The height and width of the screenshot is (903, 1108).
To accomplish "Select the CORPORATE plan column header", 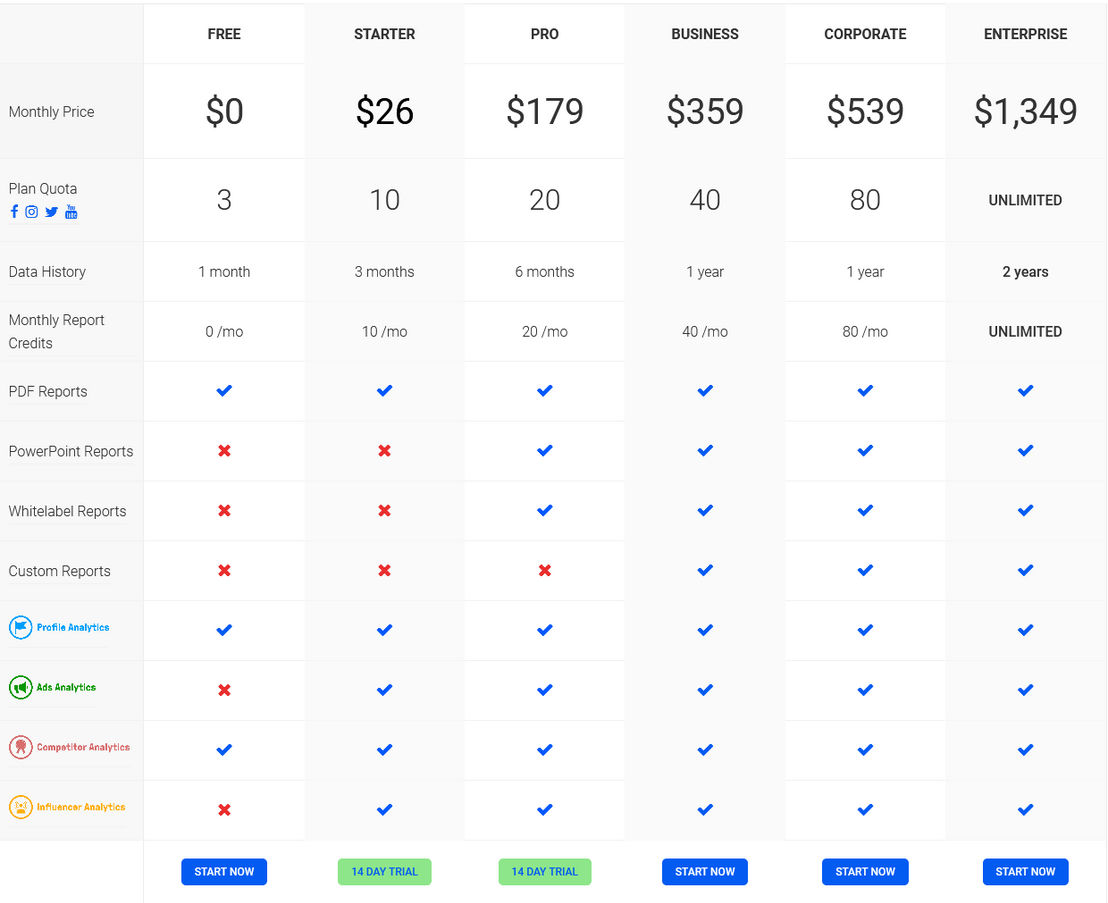I will (x=865, y=34).
